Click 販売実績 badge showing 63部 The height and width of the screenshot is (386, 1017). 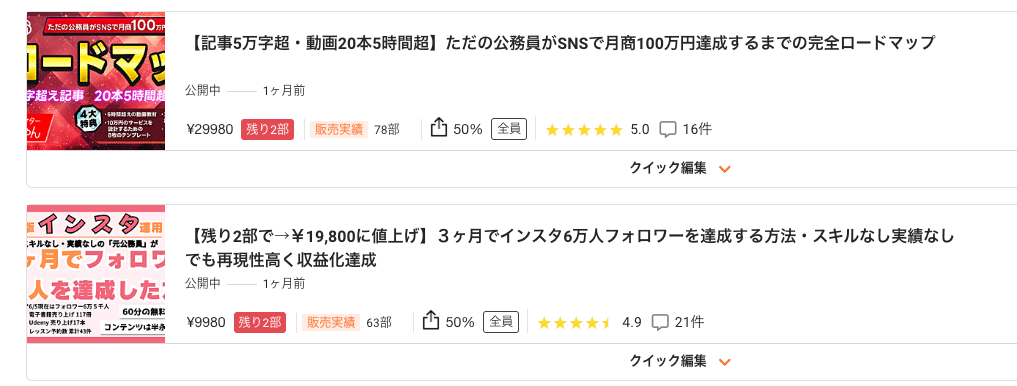coord(331,322)
